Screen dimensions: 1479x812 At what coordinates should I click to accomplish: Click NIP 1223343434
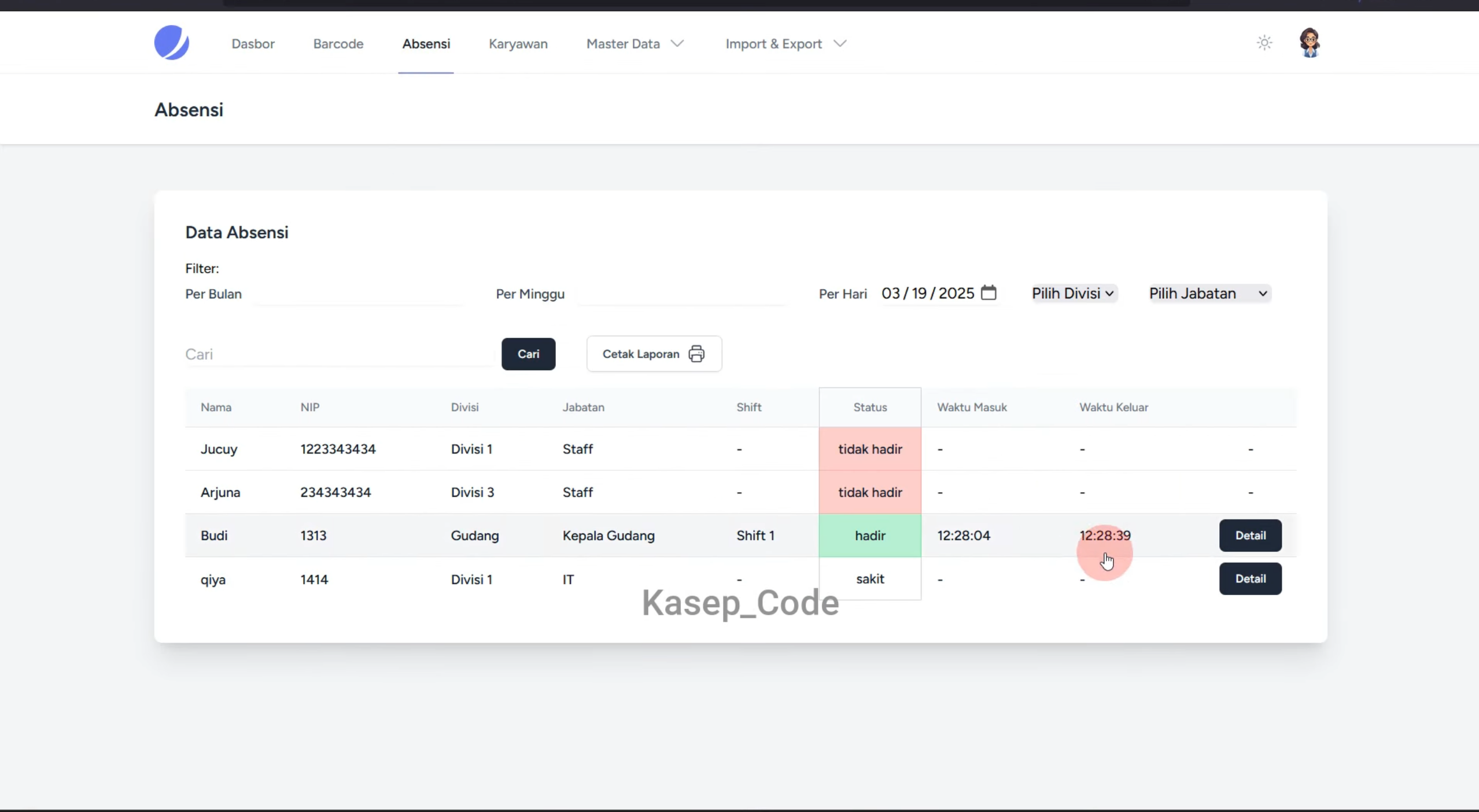coord(338,449)
